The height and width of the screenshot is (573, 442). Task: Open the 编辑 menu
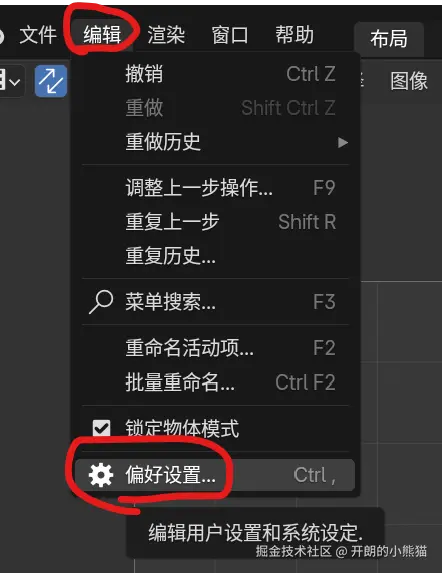[102, 35]
